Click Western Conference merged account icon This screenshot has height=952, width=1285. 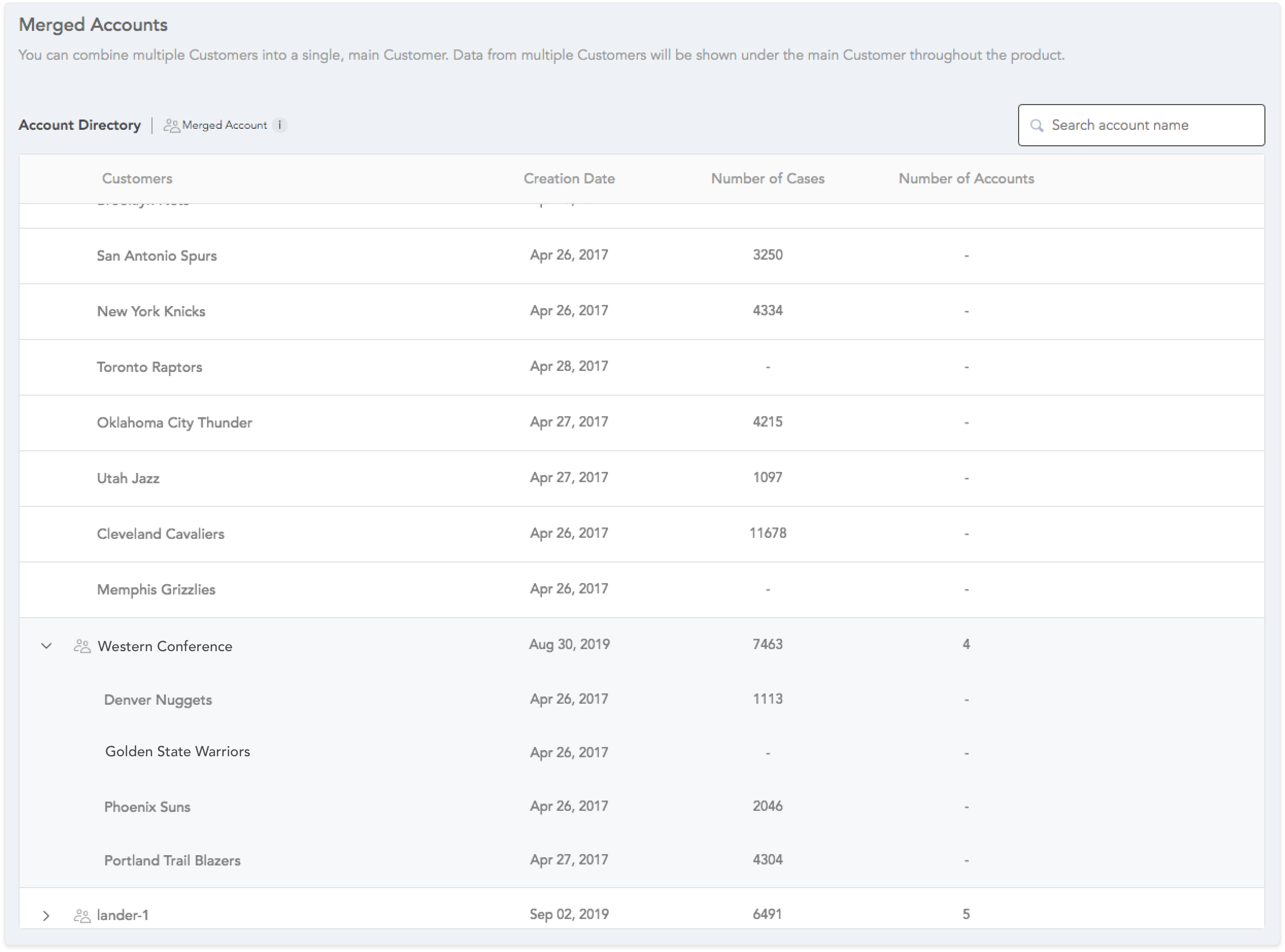click(82, 646)
